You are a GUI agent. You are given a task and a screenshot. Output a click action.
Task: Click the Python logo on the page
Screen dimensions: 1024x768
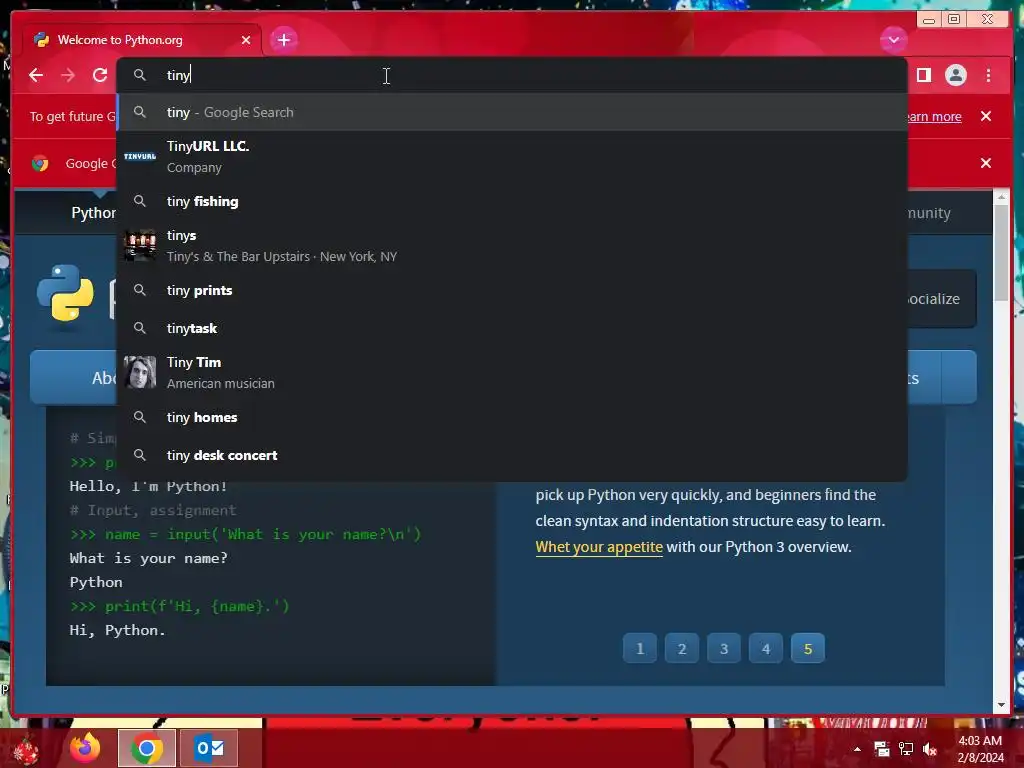pos(66,293)
